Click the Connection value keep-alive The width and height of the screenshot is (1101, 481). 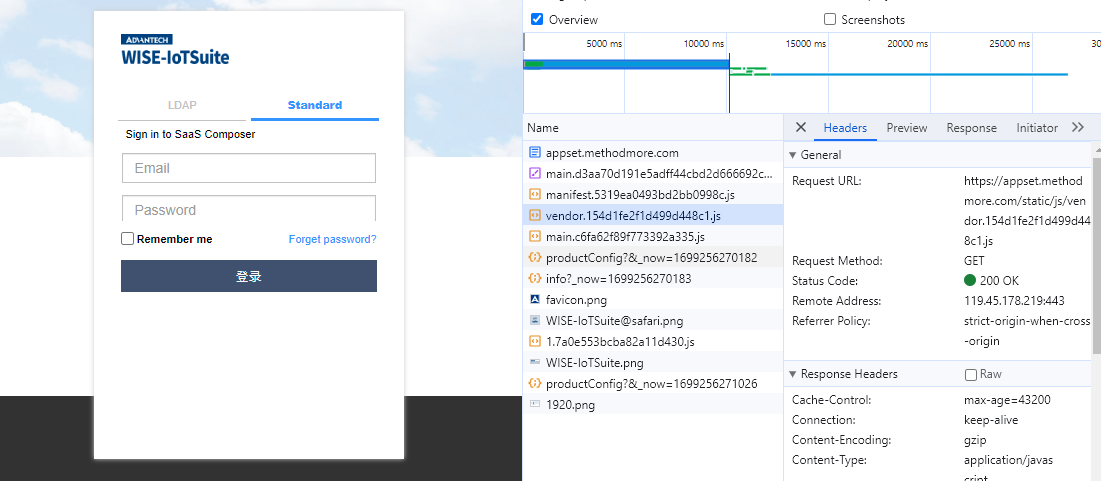(x=991, y=420)
